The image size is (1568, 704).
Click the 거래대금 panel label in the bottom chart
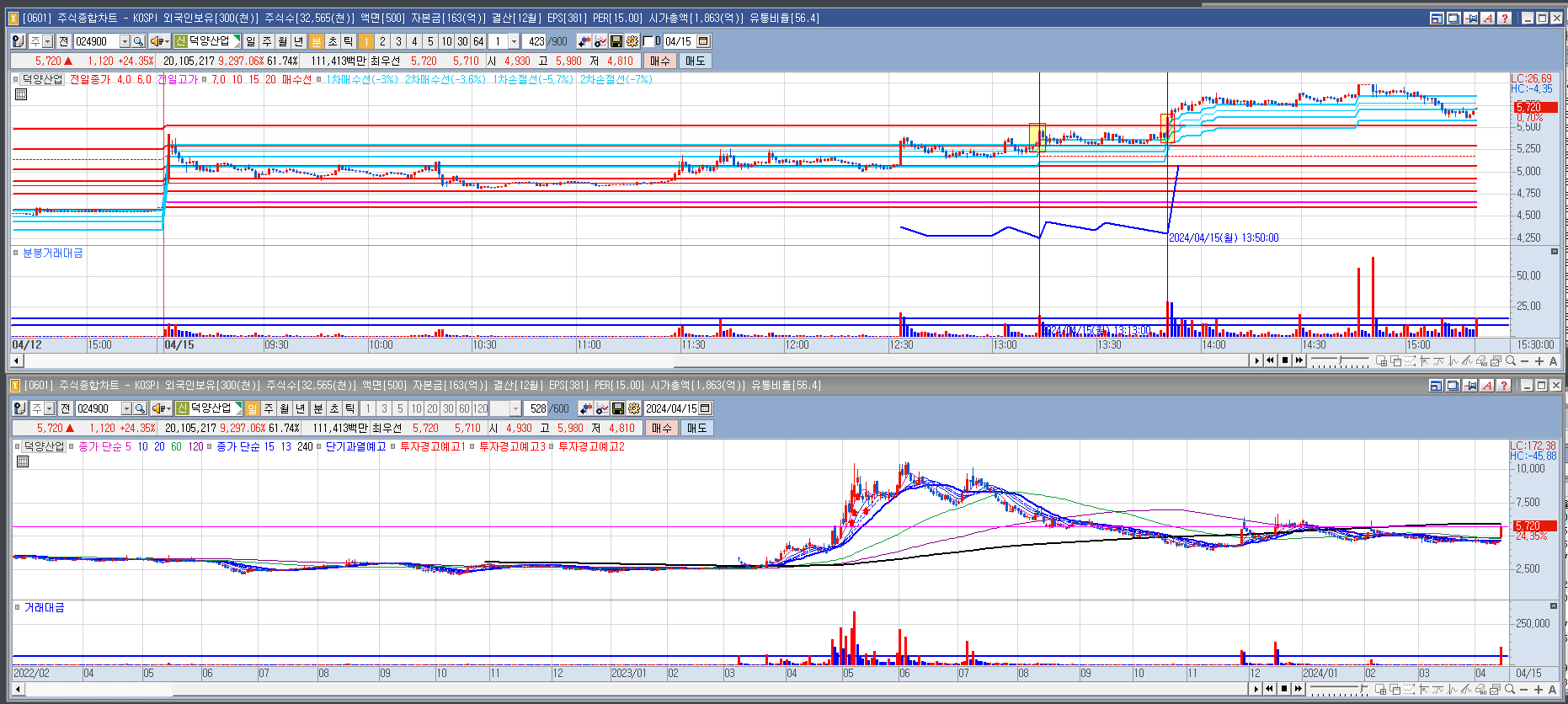click(x=44, y=607)
